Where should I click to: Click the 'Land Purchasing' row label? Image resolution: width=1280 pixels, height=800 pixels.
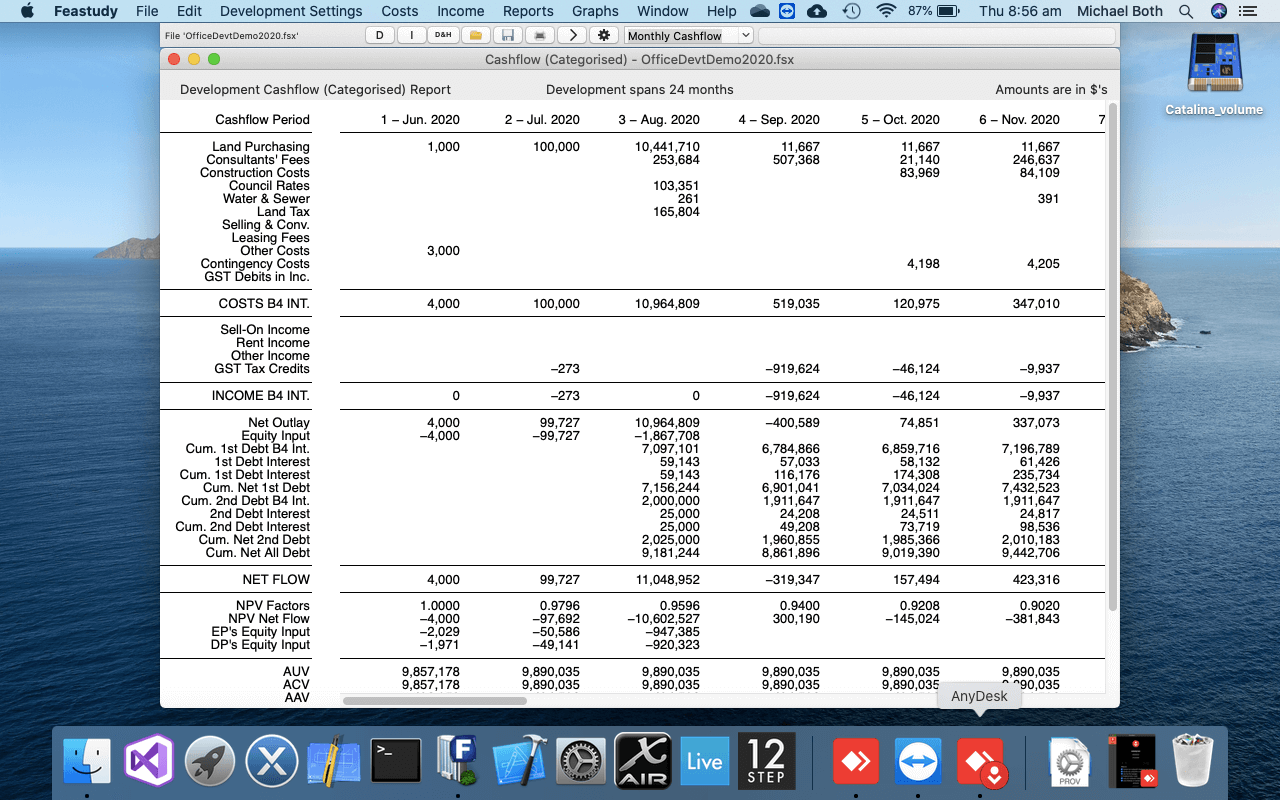point(261,147)
